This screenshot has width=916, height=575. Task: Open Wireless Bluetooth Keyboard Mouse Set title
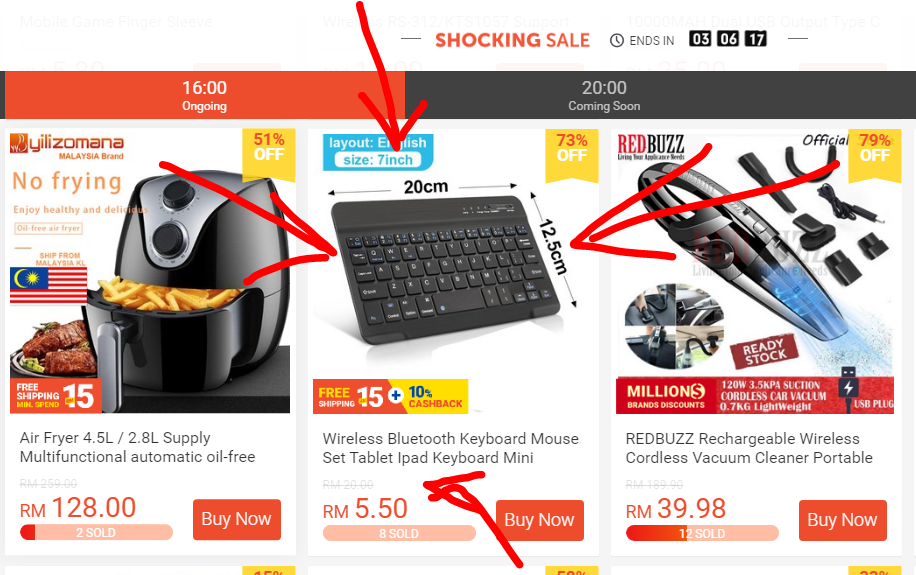pyautogui.click(x=450, y=448)
